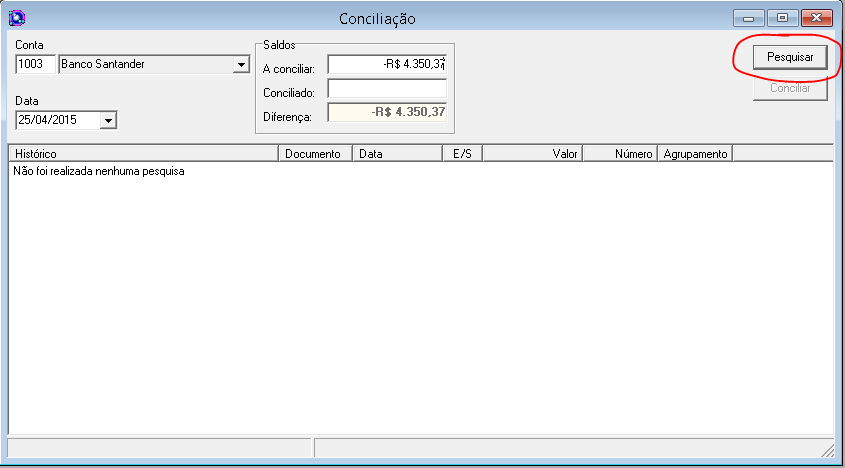Close the Conciliação window

[817, 18]
